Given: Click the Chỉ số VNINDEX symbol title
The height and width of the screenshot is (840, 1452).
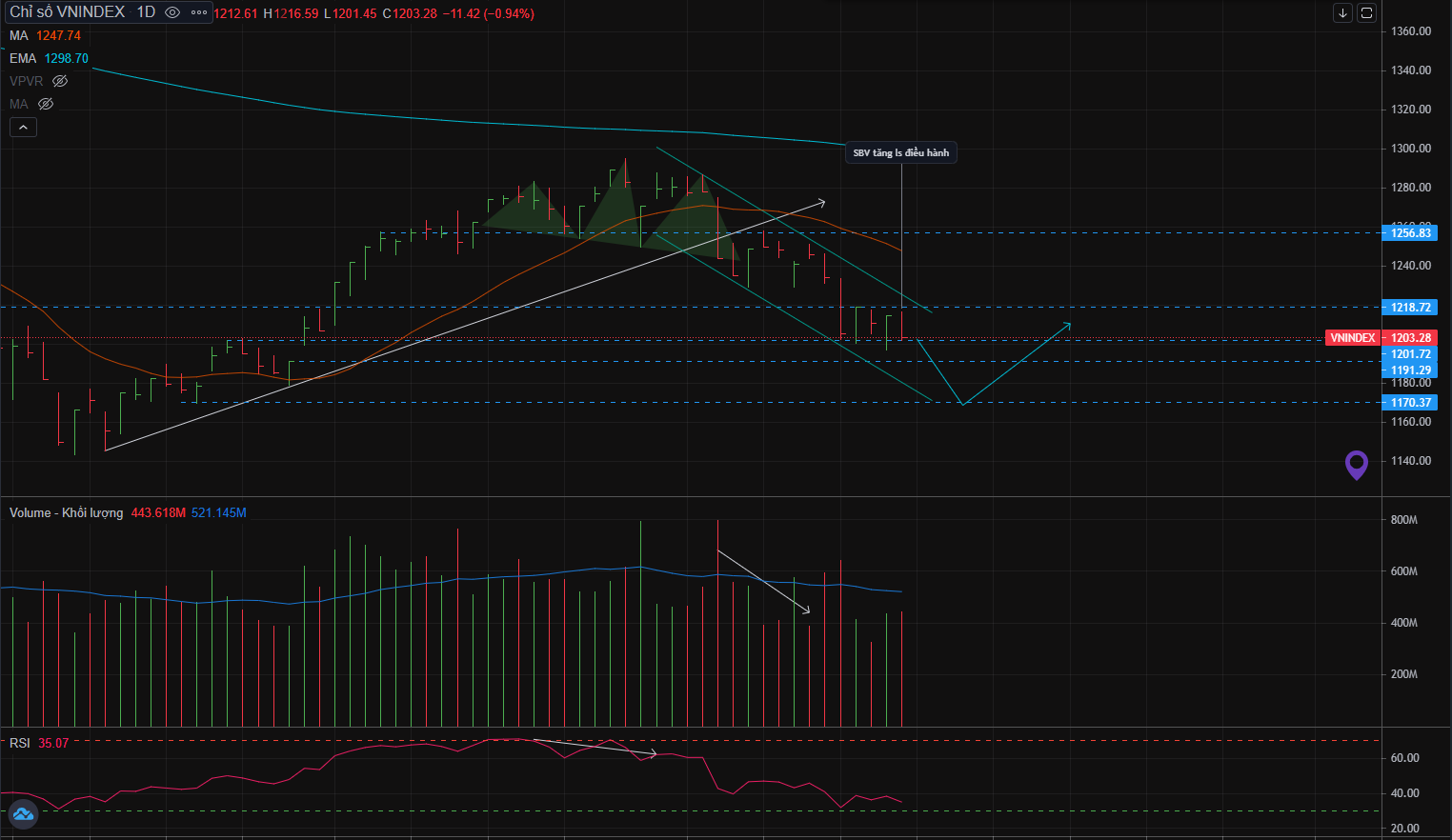Looking at the screenshot, I should click(x=67, y=12).
